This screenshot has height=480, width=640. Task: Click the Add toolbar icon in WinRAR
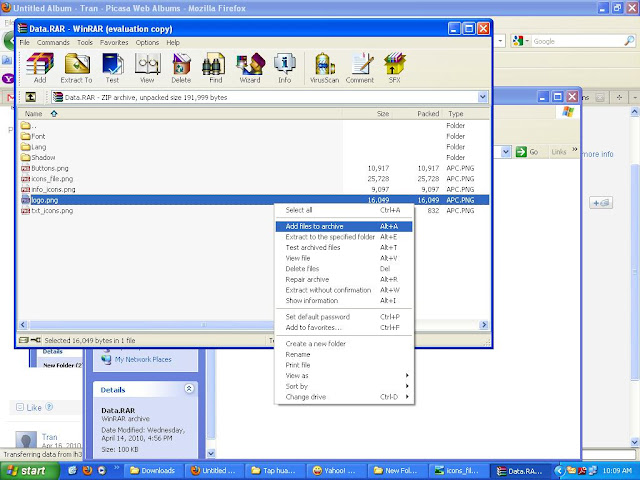(x=40, y=66)
